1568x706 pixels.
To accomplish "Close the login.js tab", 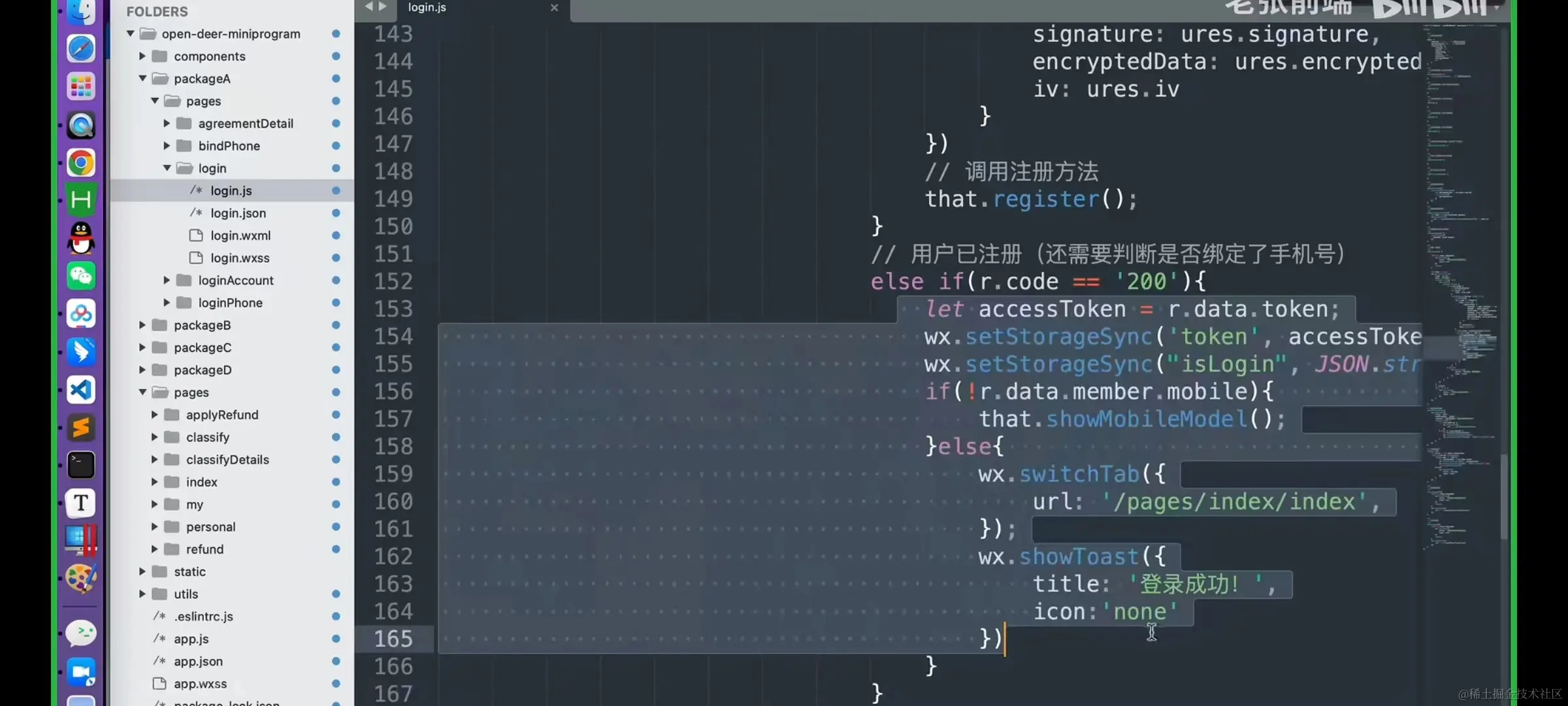I will point(554,8).
